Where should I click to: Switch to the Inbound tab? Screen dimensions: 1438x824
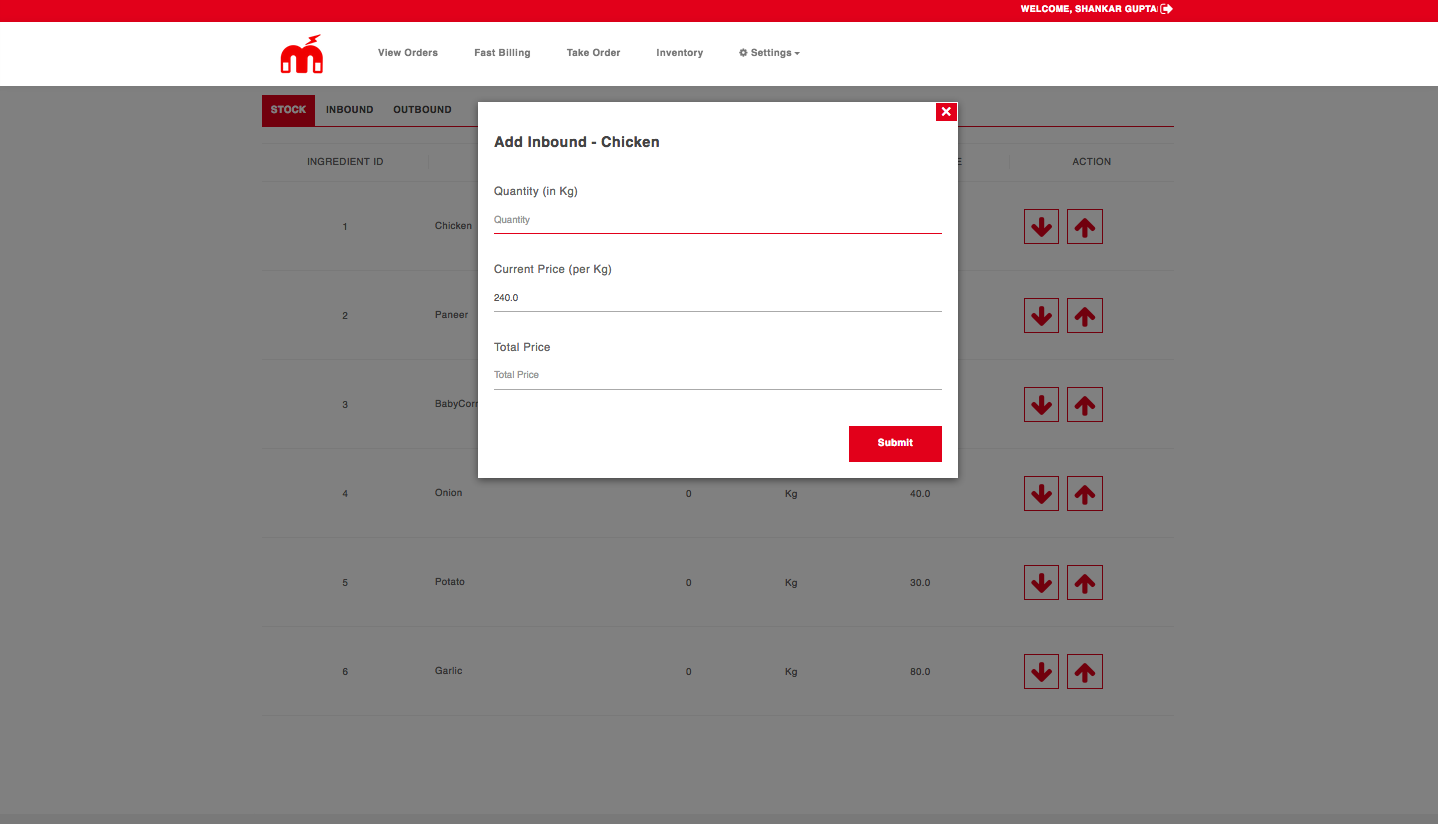tap(349, 110)
